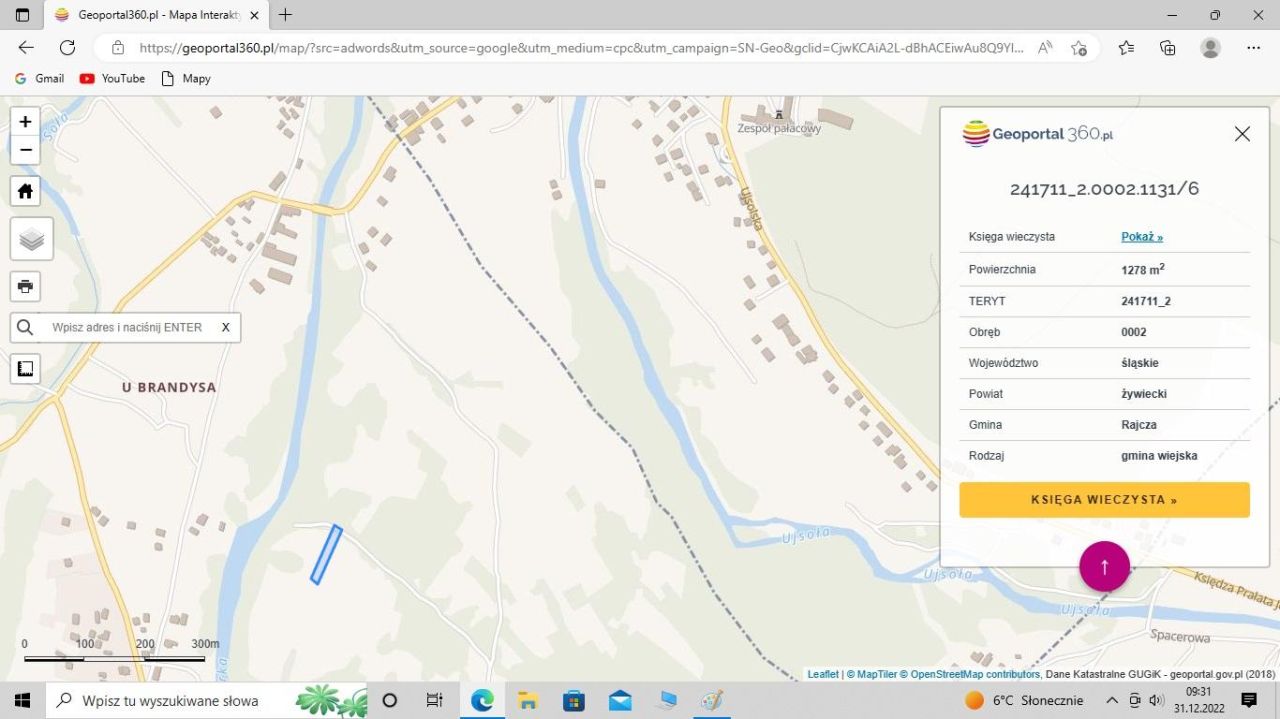Open the Gmail bookmark
The width and height of the screenshot is (1280, 719).
point(40,78)
